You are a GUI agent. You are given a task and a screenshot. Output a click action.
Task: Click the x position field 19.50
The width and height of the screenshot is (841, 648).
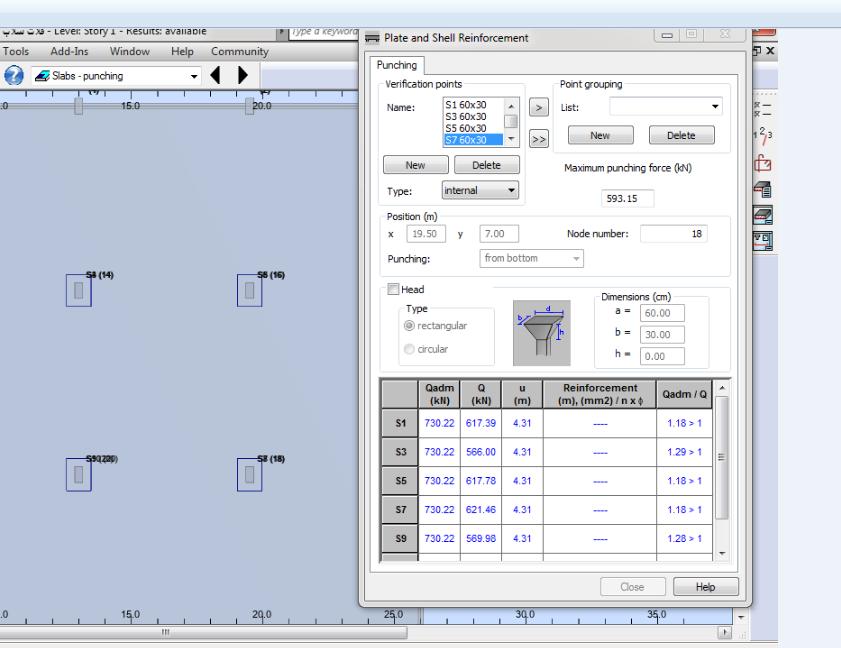tap(426, 234)
